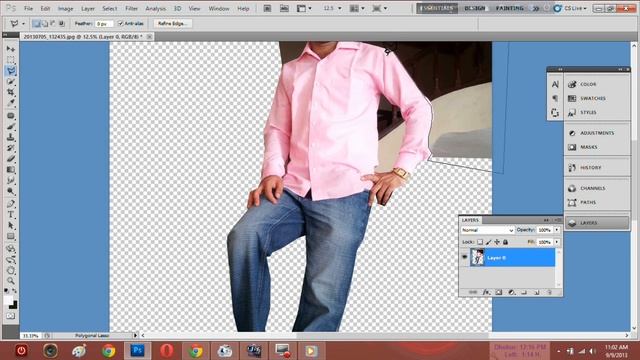Image resolution: width=640 pixels, height=360 pixels.
Task: Click the foreground color swatch
Action: click(x=8, y=300)
